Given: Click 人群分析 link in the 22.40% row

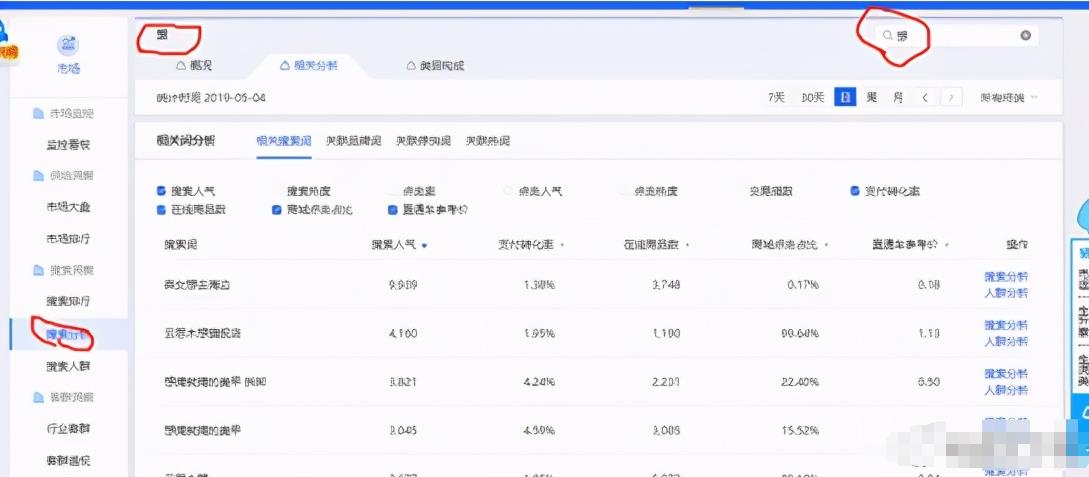Looking at the screenshot, I should point(1006,390).
